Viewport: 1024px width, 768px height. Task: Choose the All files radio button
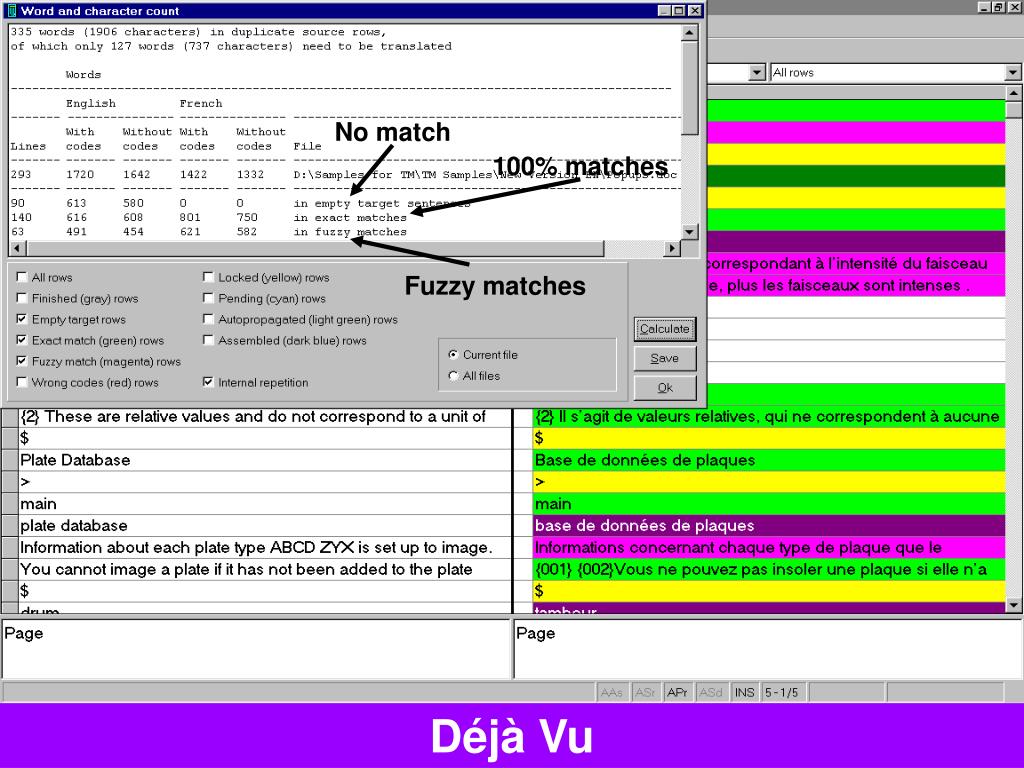(x=453, y=376)
